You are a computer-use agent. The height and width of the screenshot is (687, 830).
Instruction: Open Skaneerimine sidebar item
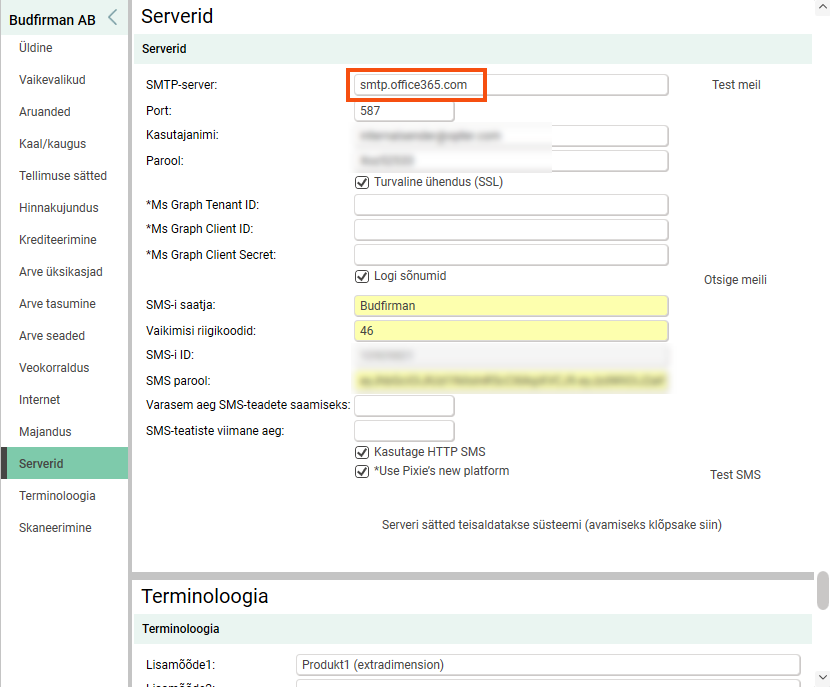[55, 528]
